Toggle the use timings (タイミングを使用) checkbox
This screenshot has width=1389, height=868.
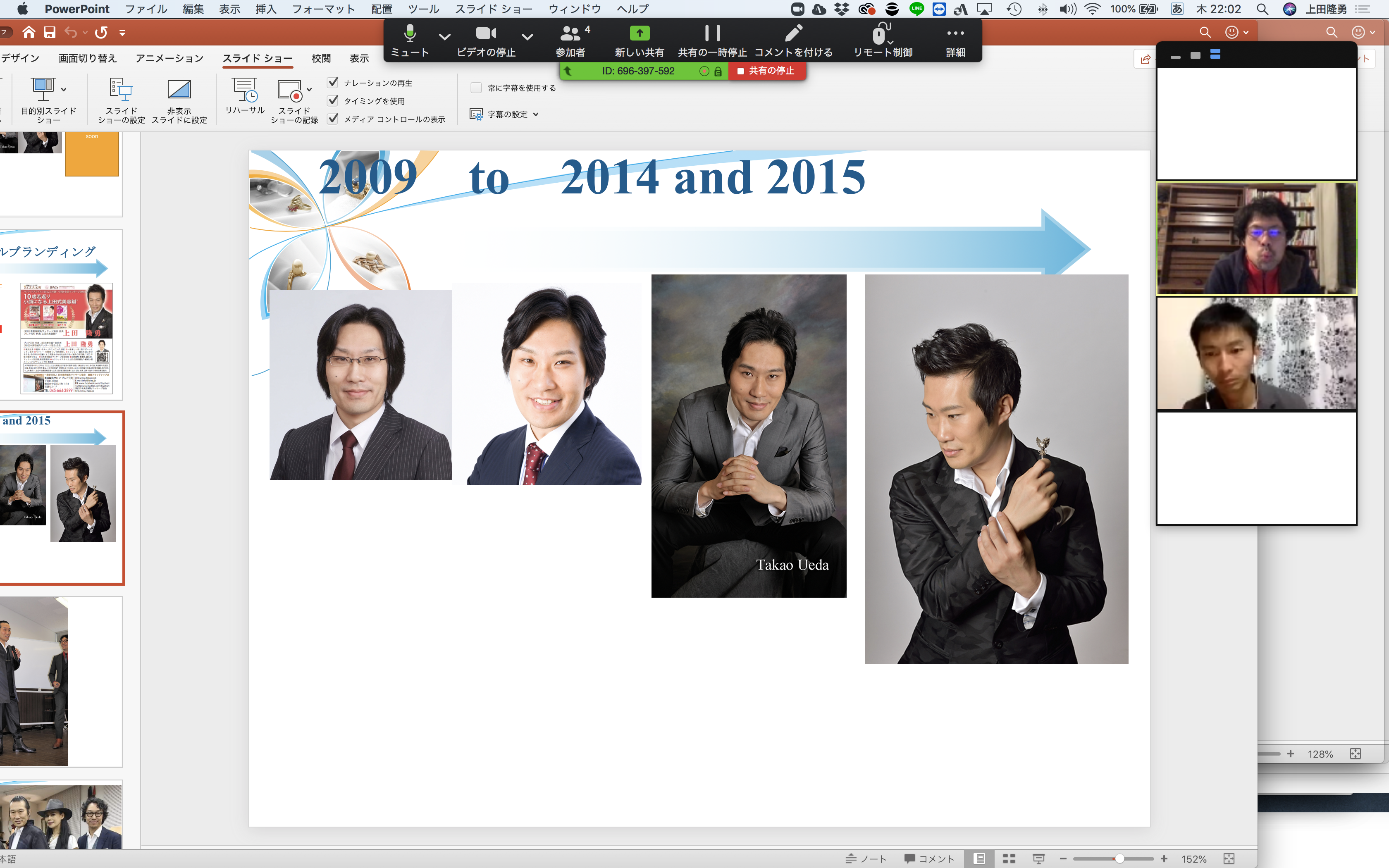pyautogui.click(x=333, y=100)
